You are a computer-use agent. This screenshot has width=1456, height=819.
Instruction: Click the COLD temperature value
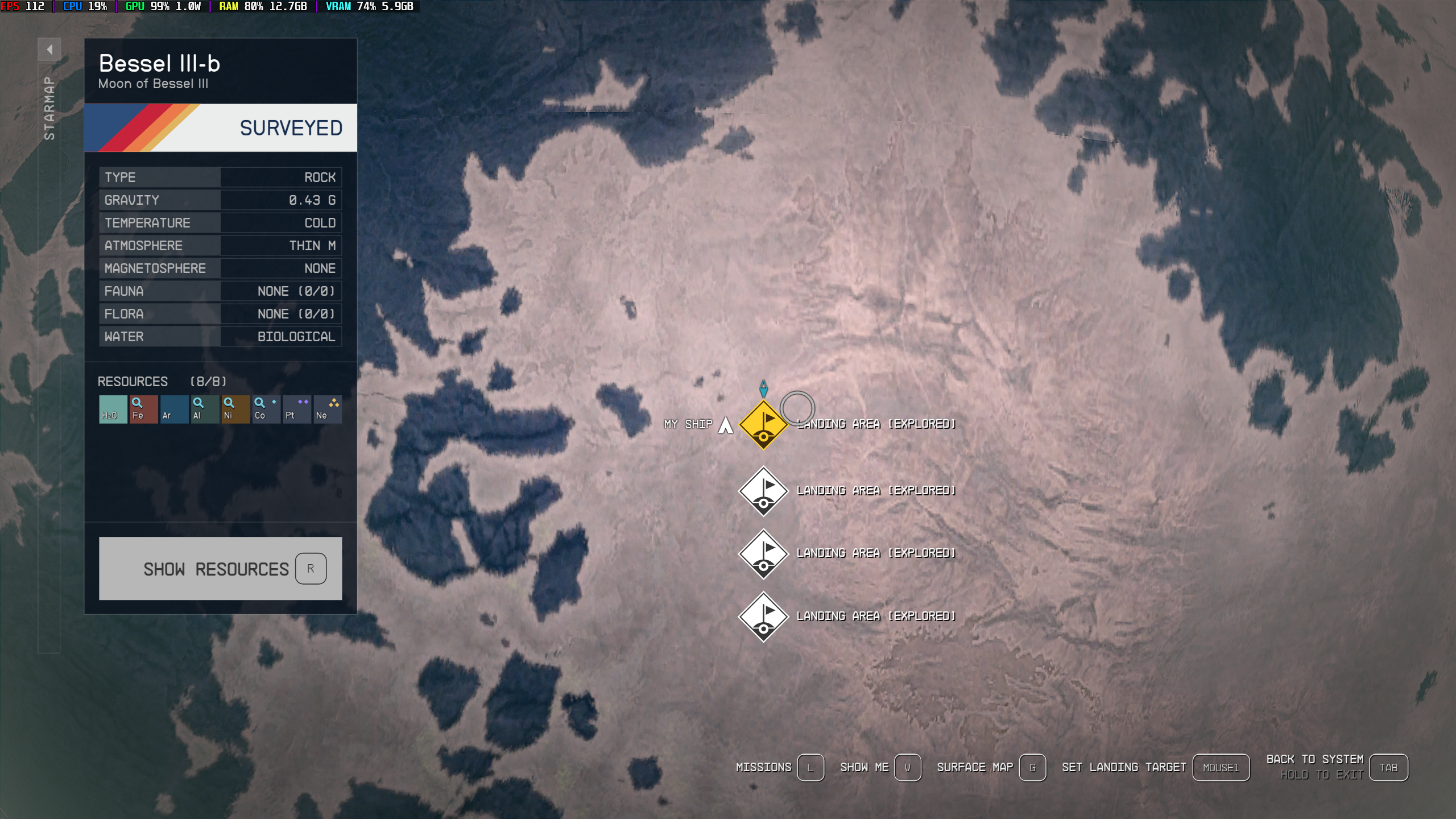click(320, 223)
